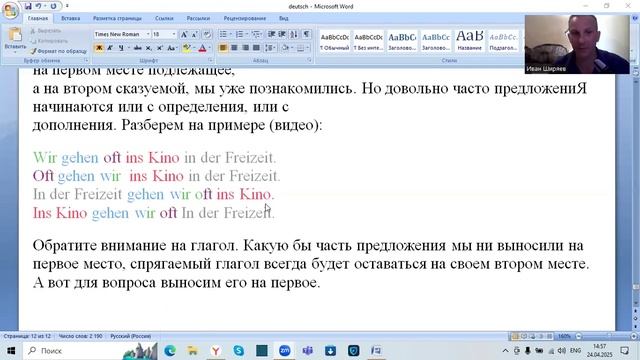The image size is (640, 360).
Task: Click Русский (Россия) language indicator
Action: pyautogui.click(x=131, y=336)
